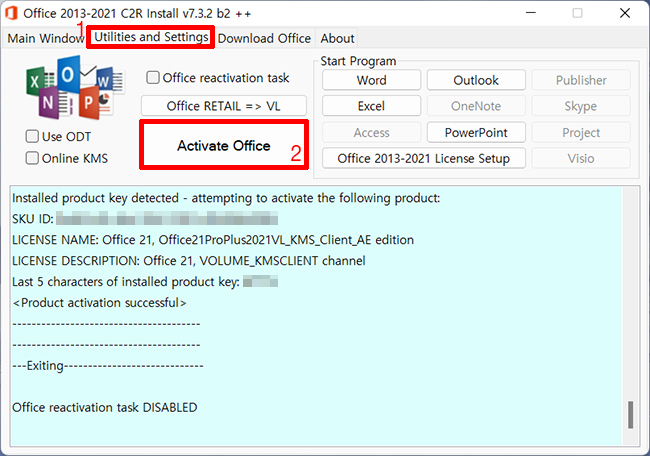Click the greyed-out Visio button

pos(581,158)
